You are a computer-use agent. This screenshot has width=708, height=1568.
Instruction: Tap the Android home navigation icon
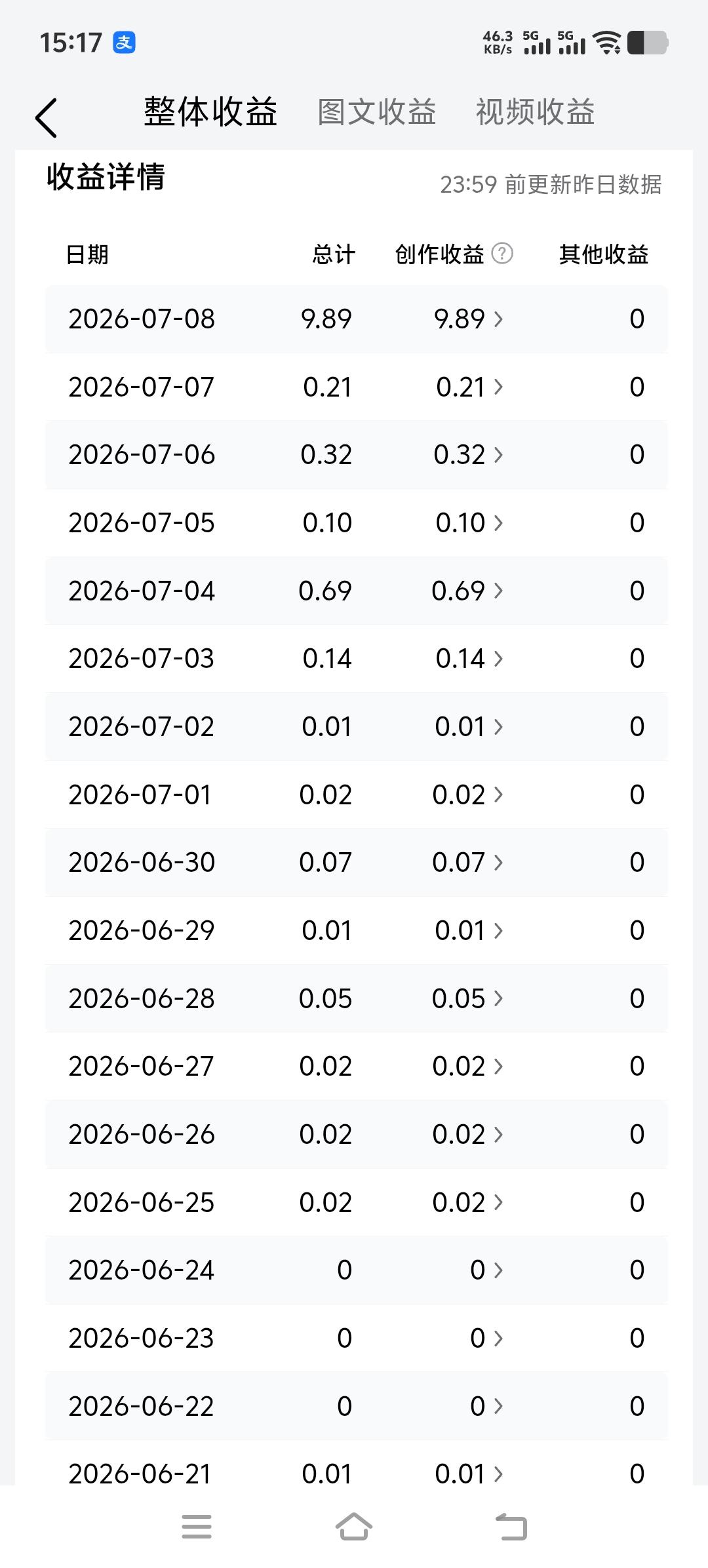tap(354, 1526)
